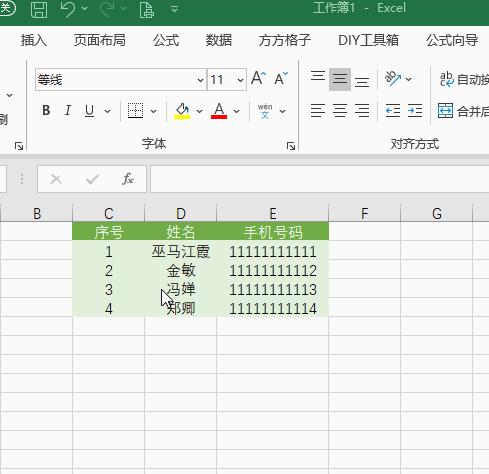
Task: Click the 自动换行 wrap text button
Action: tap(464, 79)
